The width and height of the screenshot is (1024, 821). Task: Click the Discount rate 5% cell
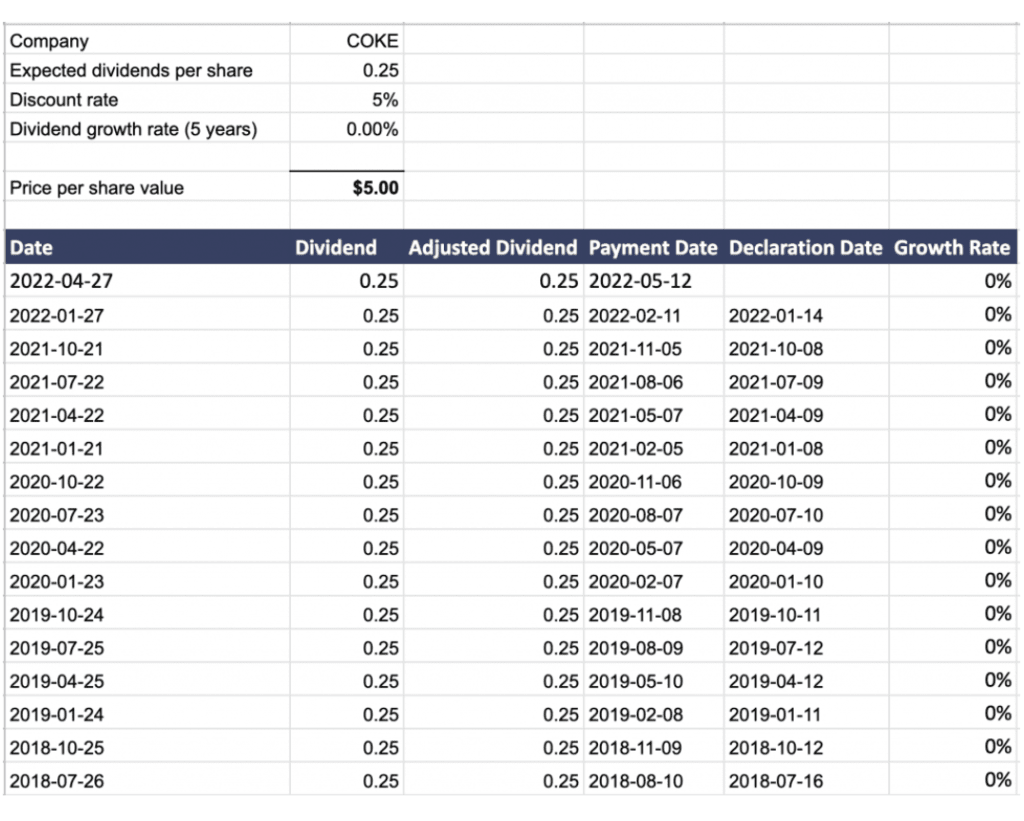(x=384, y=100)
